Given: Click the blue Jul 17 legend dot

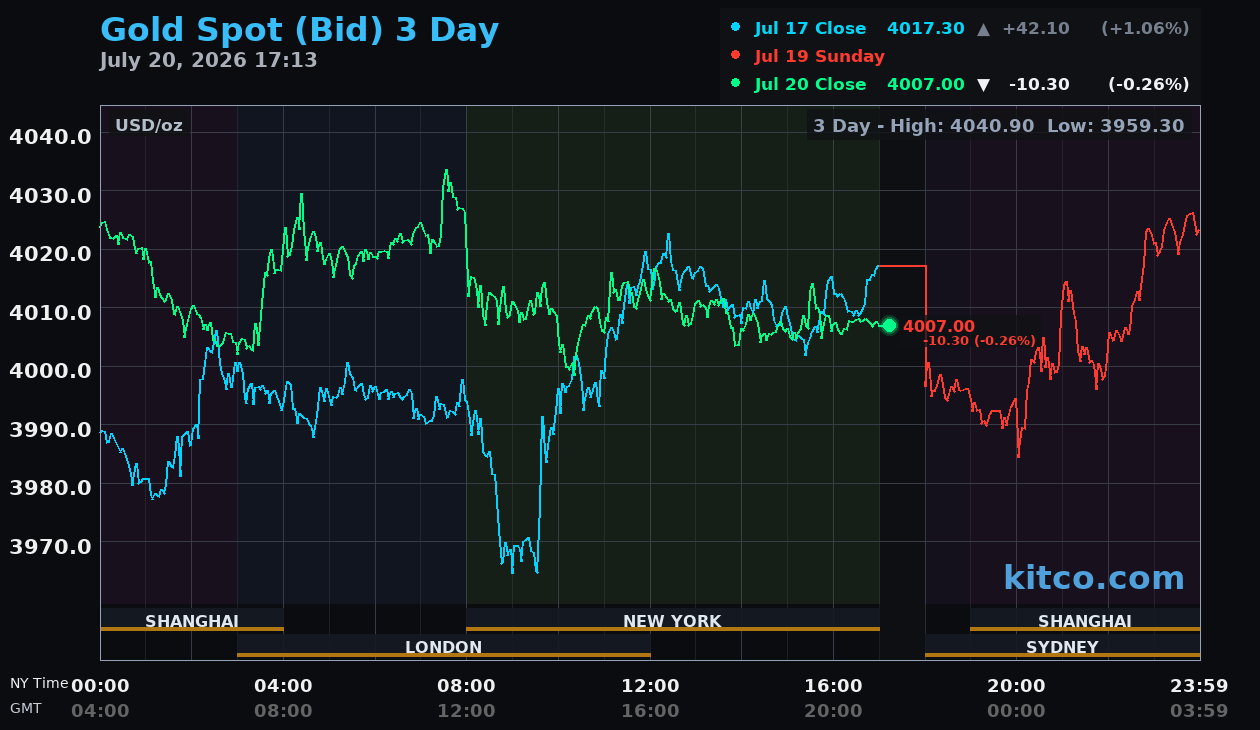Looking at the screenshot, I should (736, 27).
